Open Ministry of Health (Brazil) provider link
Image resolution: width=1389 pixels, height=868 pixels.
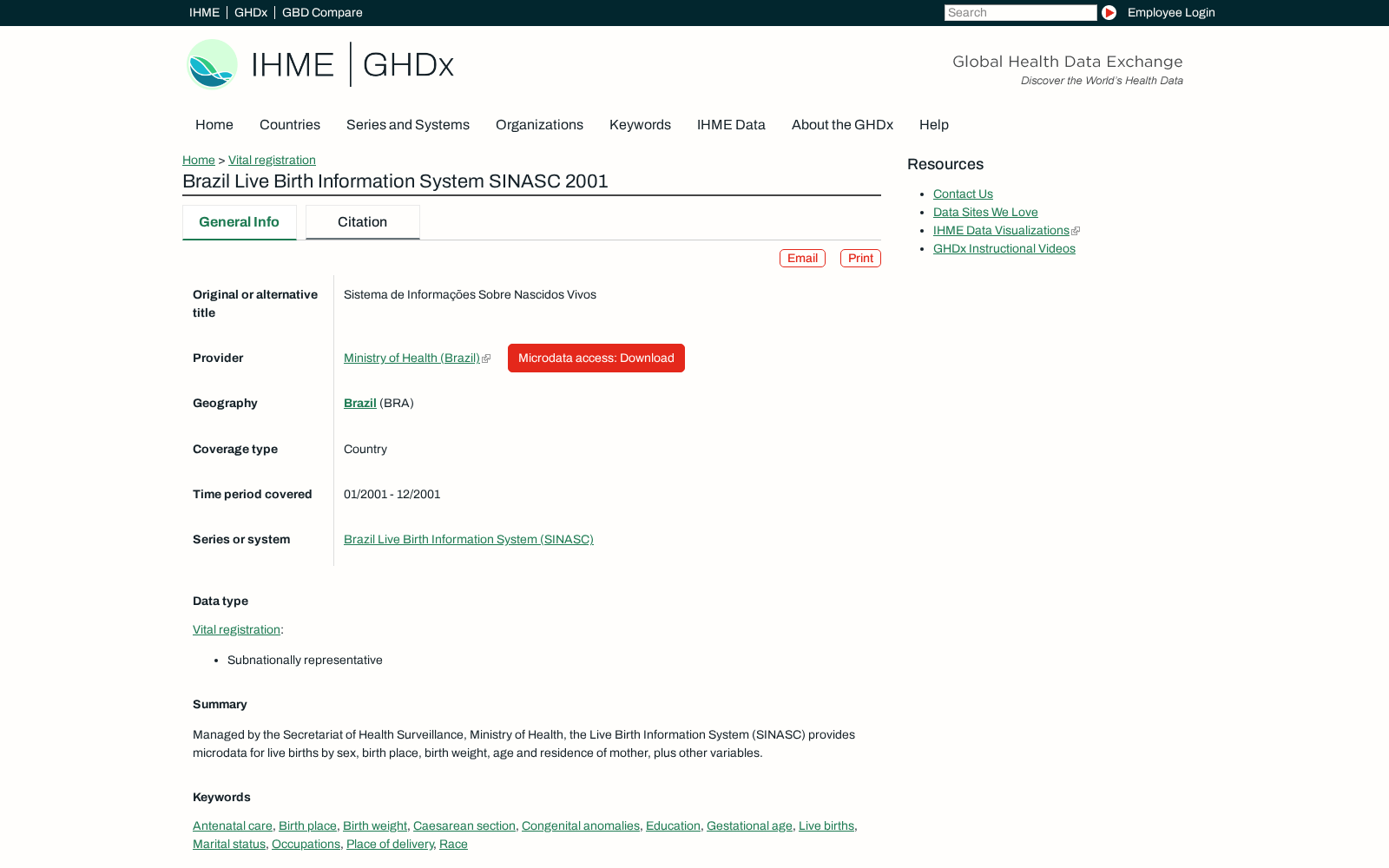411,358
